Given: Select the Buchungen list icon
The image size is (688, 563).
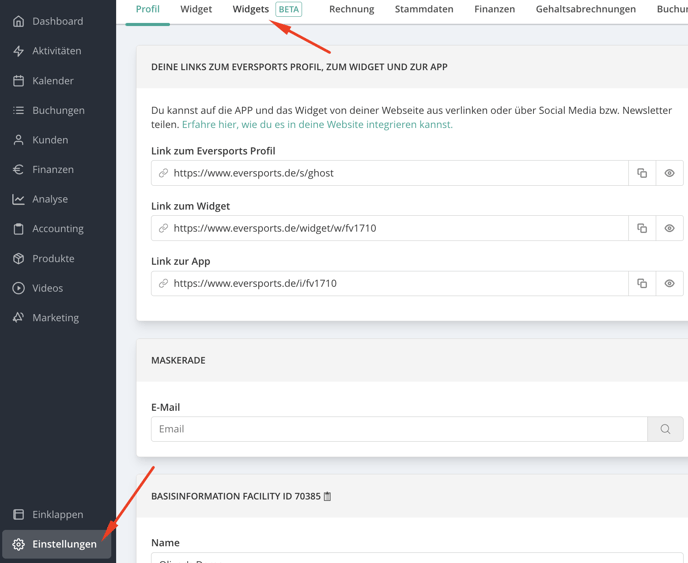Looking at the screenshot, I should 18,110.
